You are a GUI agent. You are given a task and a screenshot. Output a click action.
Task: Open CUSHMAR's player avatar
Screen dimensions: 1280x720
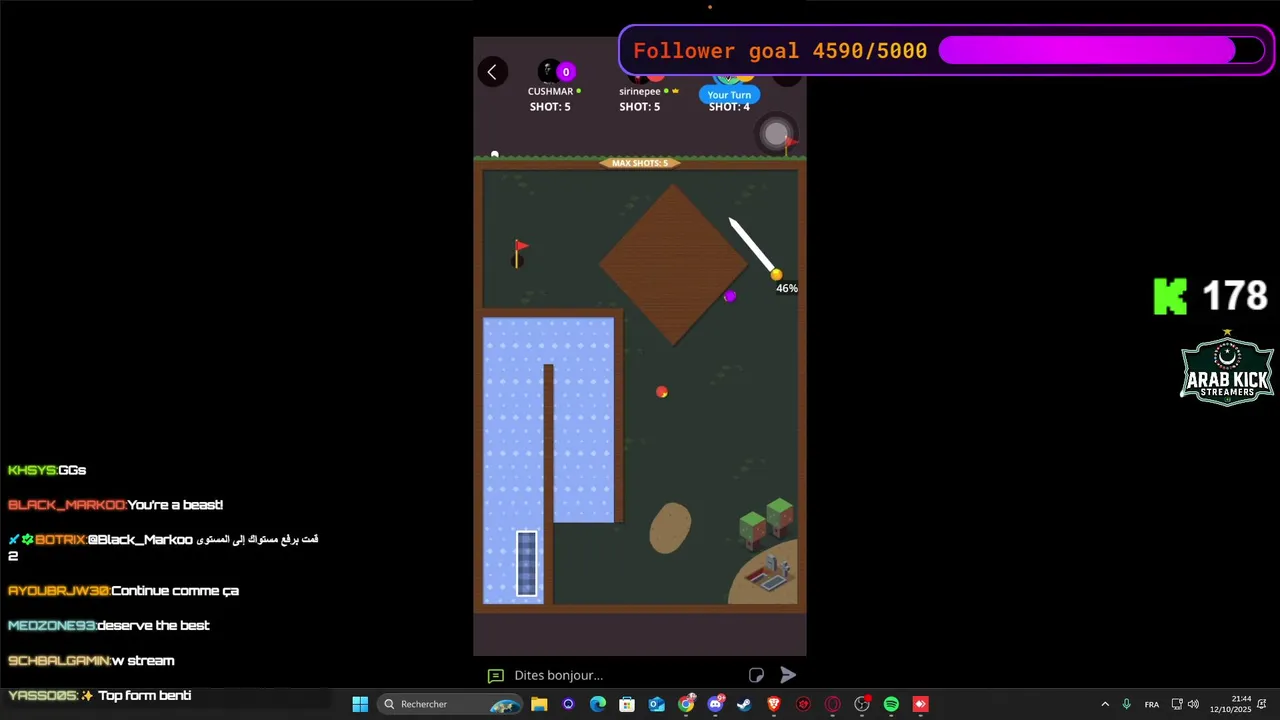[x=548, y=71]
